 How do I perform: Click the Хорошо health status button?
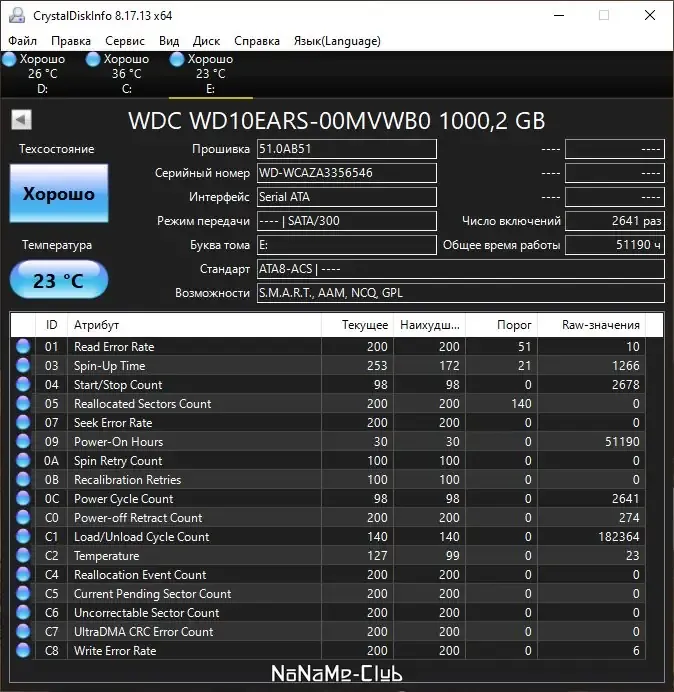[x=59, y=193]
